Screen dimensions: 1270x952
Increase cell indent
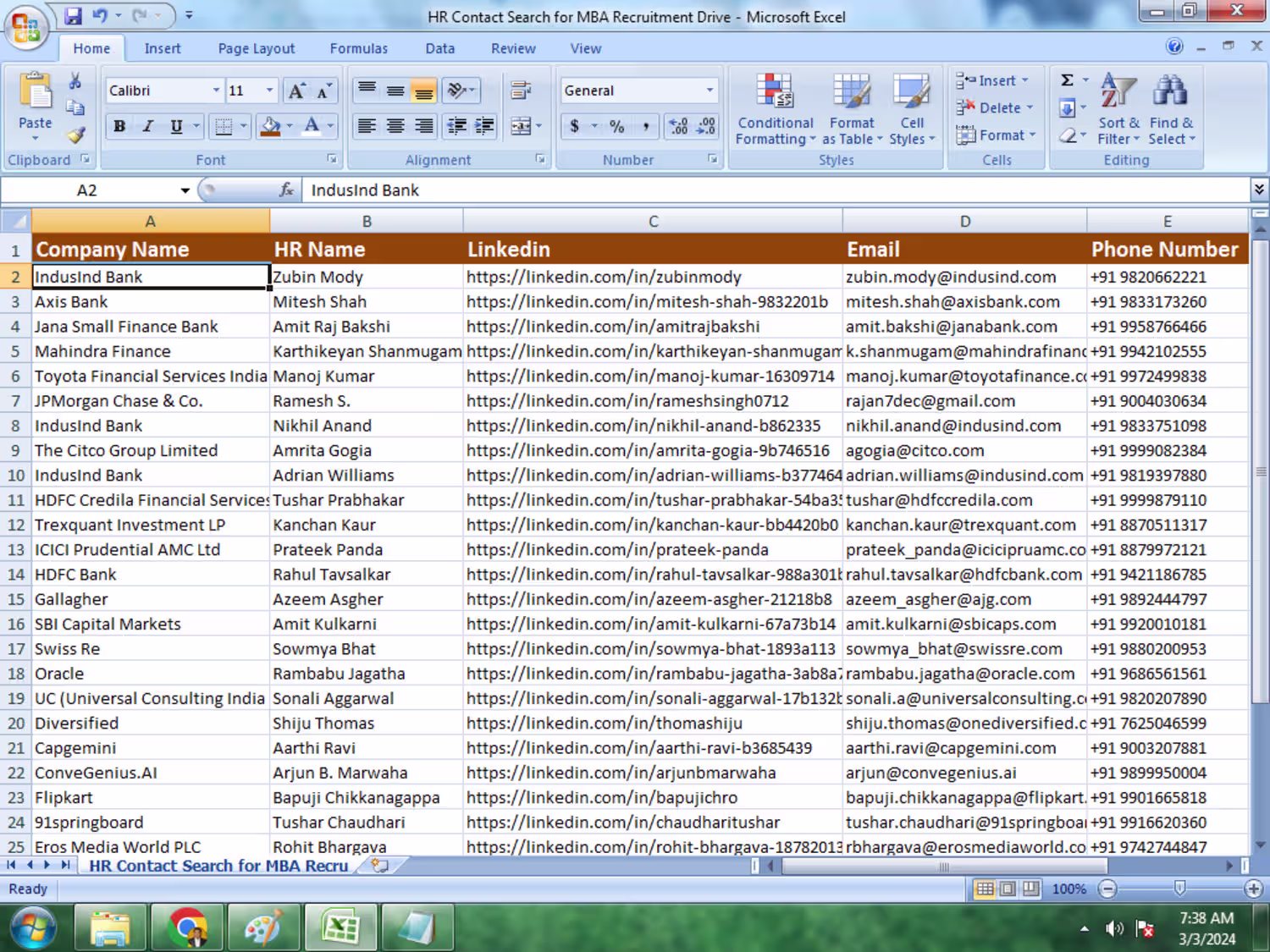485,126
